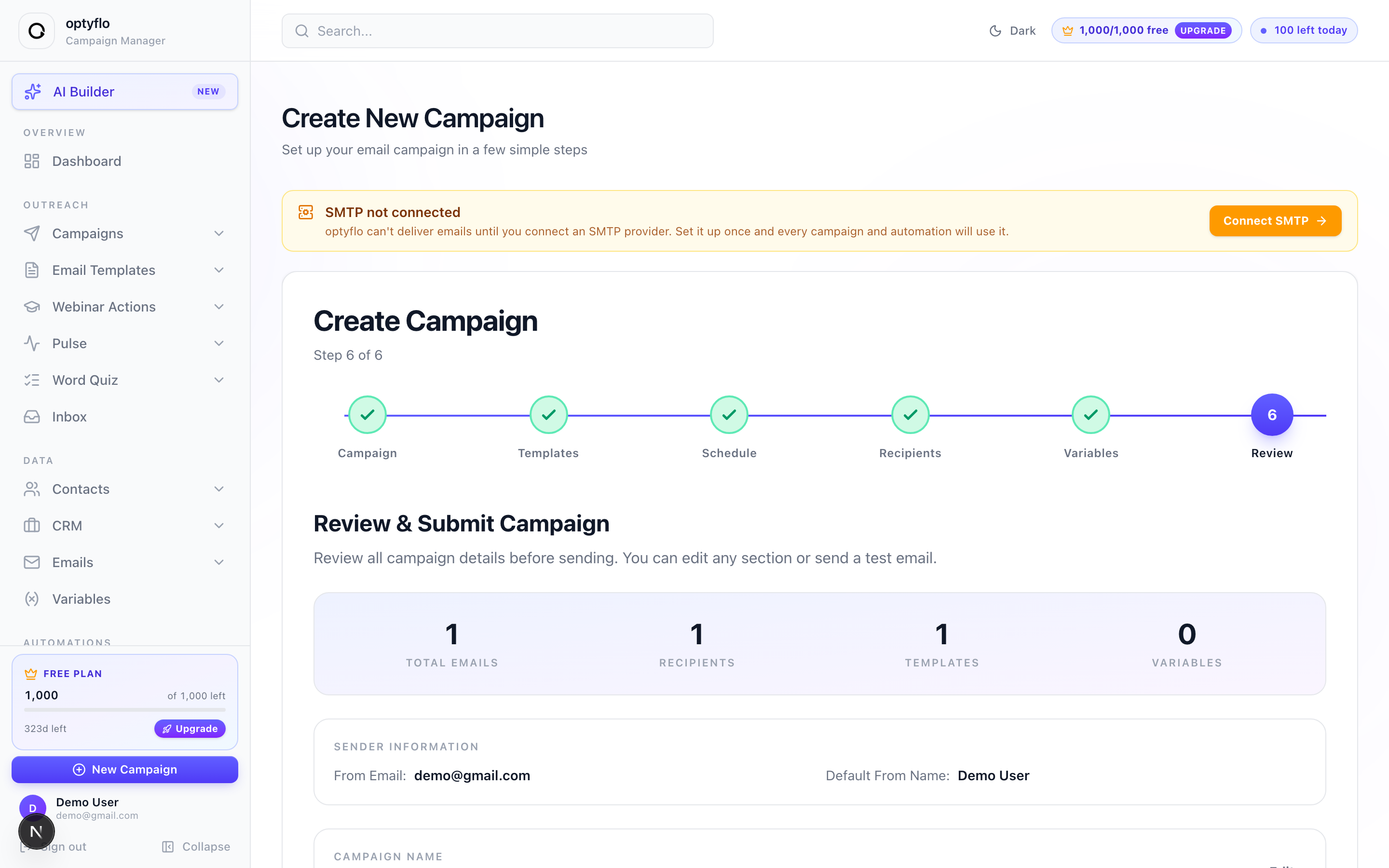This screenshot has width=1389, height=868.
Task: Select the Review step 6 circle
Action: 1272,415
